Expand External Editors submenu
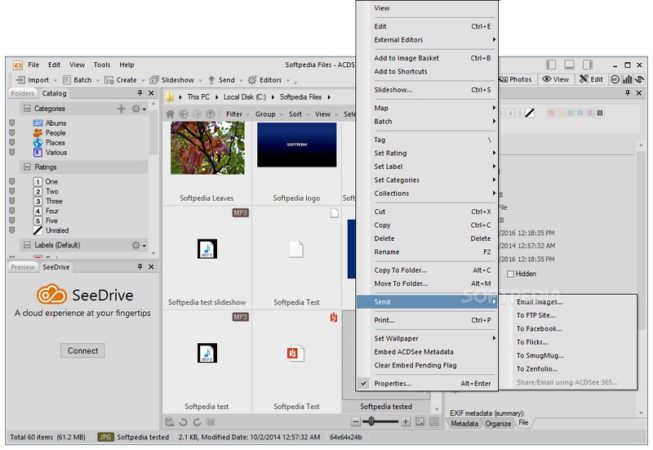Image resolution: width=653 pixels, height=450 pixels. [x=427, y=40]
